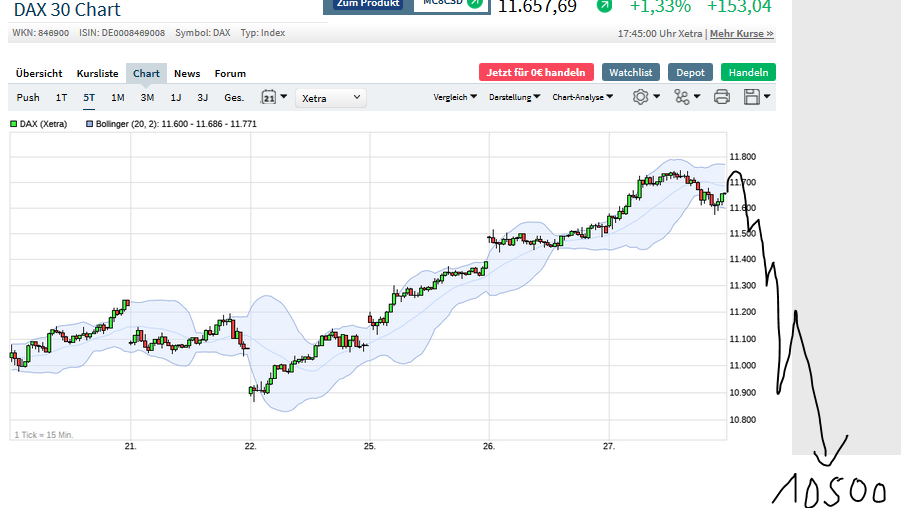Viewport: 901px width, 508px height.
Task: Click the green arrow trend icon
Action: tap(604, 6)
